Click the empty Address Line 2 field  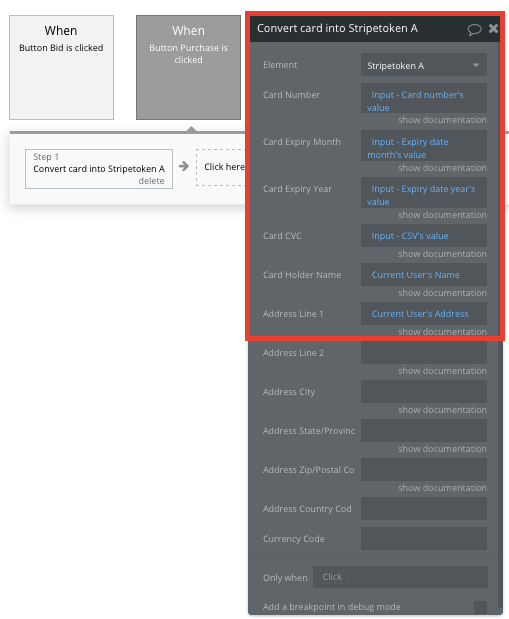(424, 353)
